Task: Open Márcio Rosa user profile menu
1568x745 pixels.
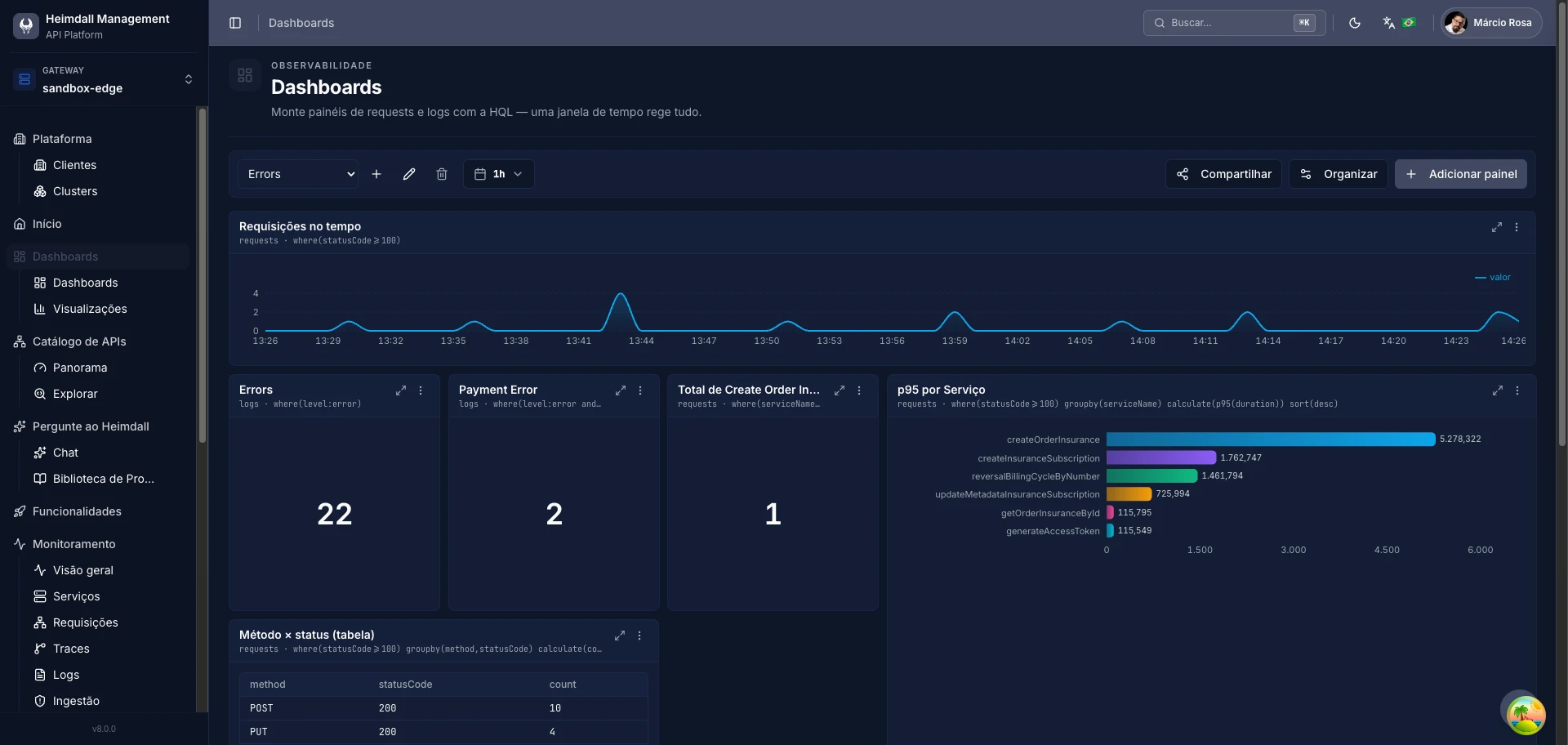Action: tap(1491, 23)
